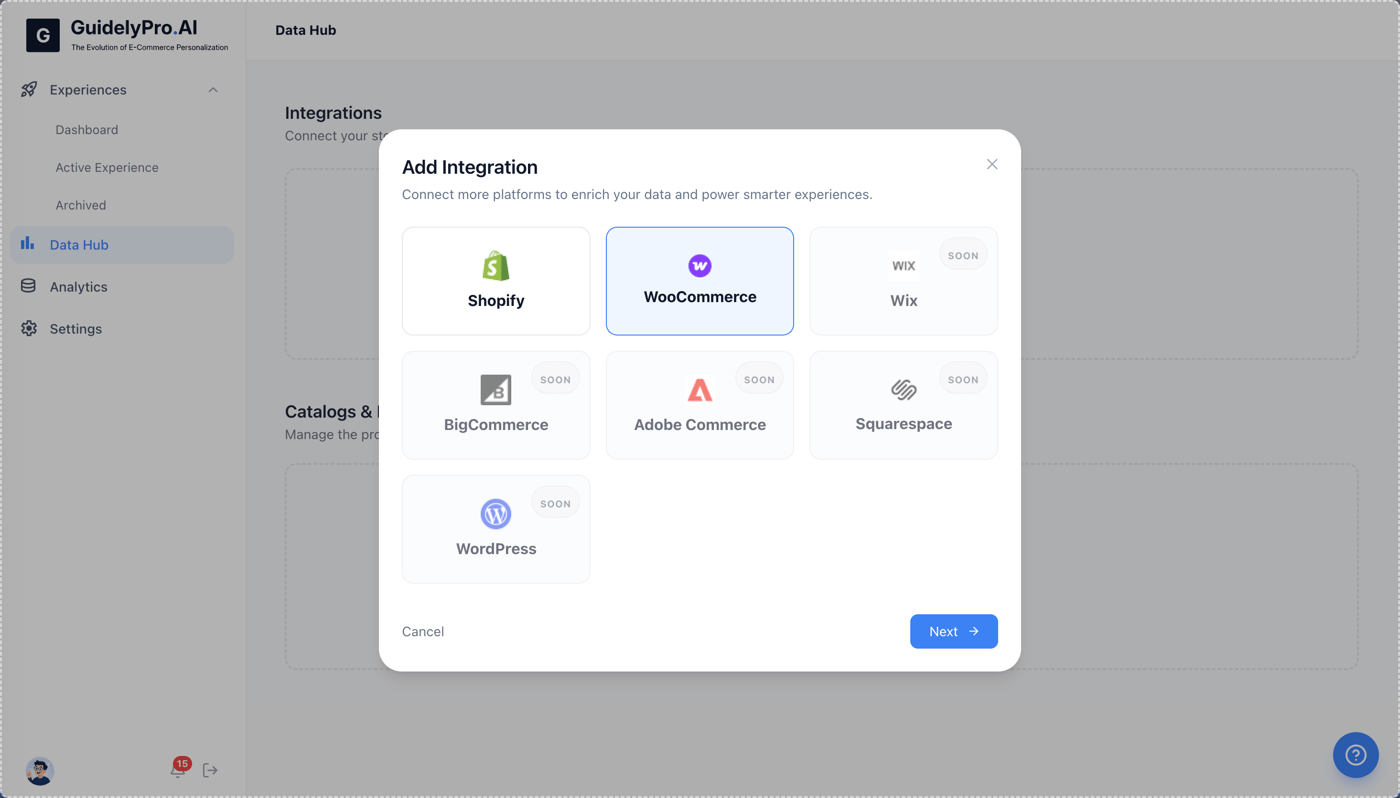Click the Wix logo icon

903,266
